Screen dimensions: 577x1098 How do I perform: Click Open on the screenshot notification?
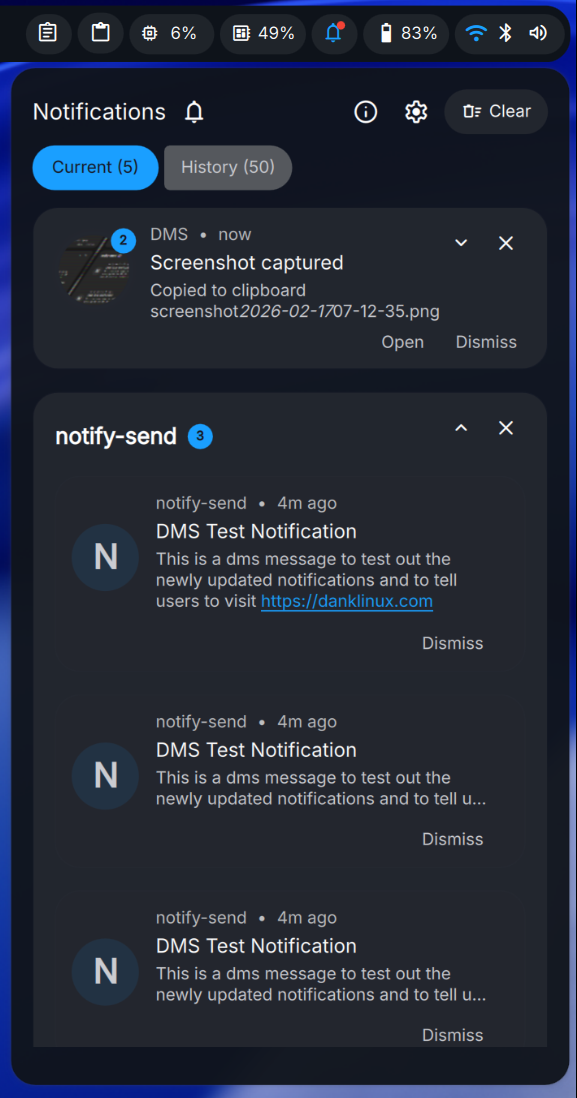[402, 342]
